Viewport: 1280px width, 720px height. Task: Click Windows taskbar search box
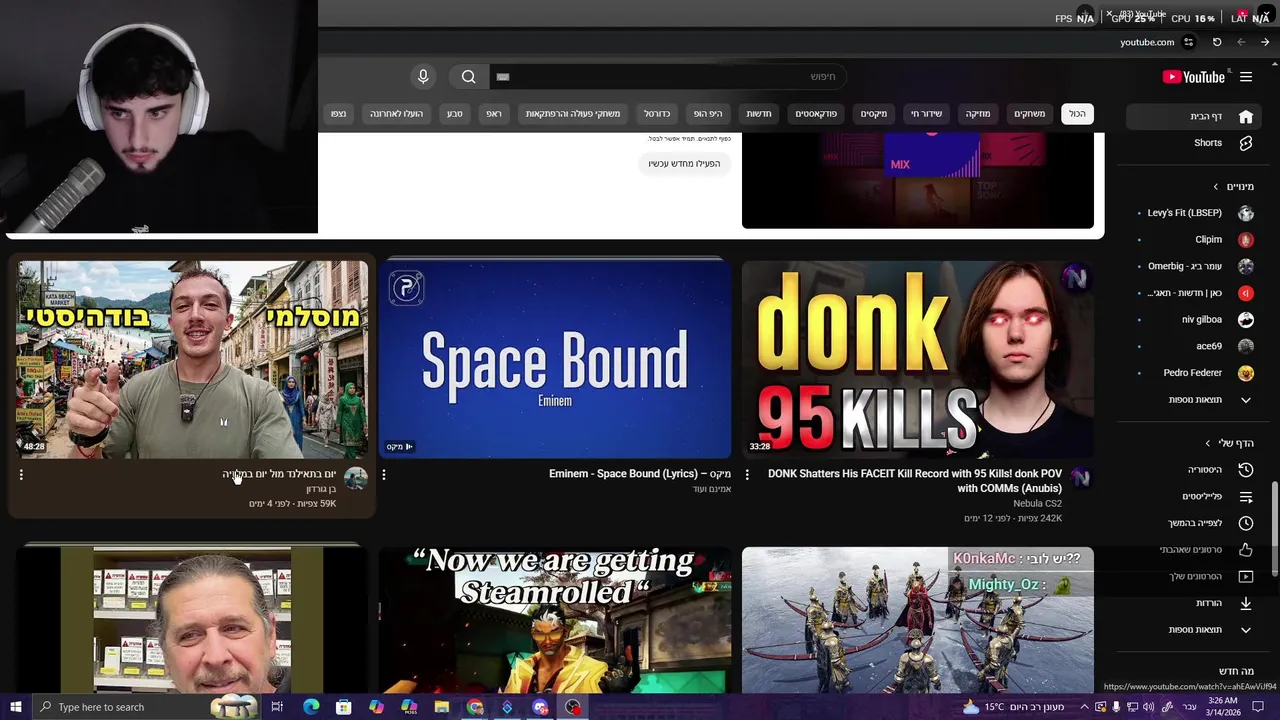tap(145, 707)
